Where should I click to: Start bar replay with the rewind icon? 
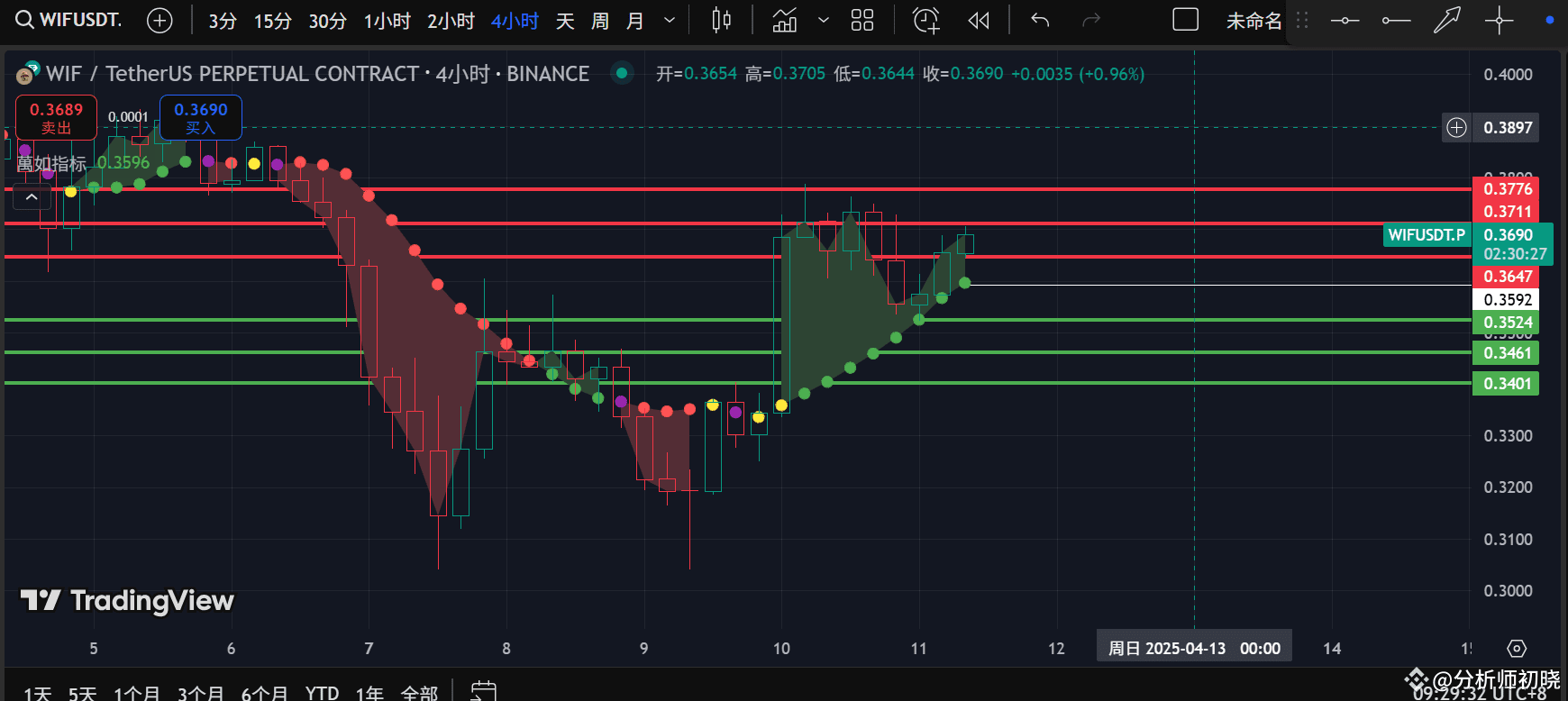coord(979,20)
